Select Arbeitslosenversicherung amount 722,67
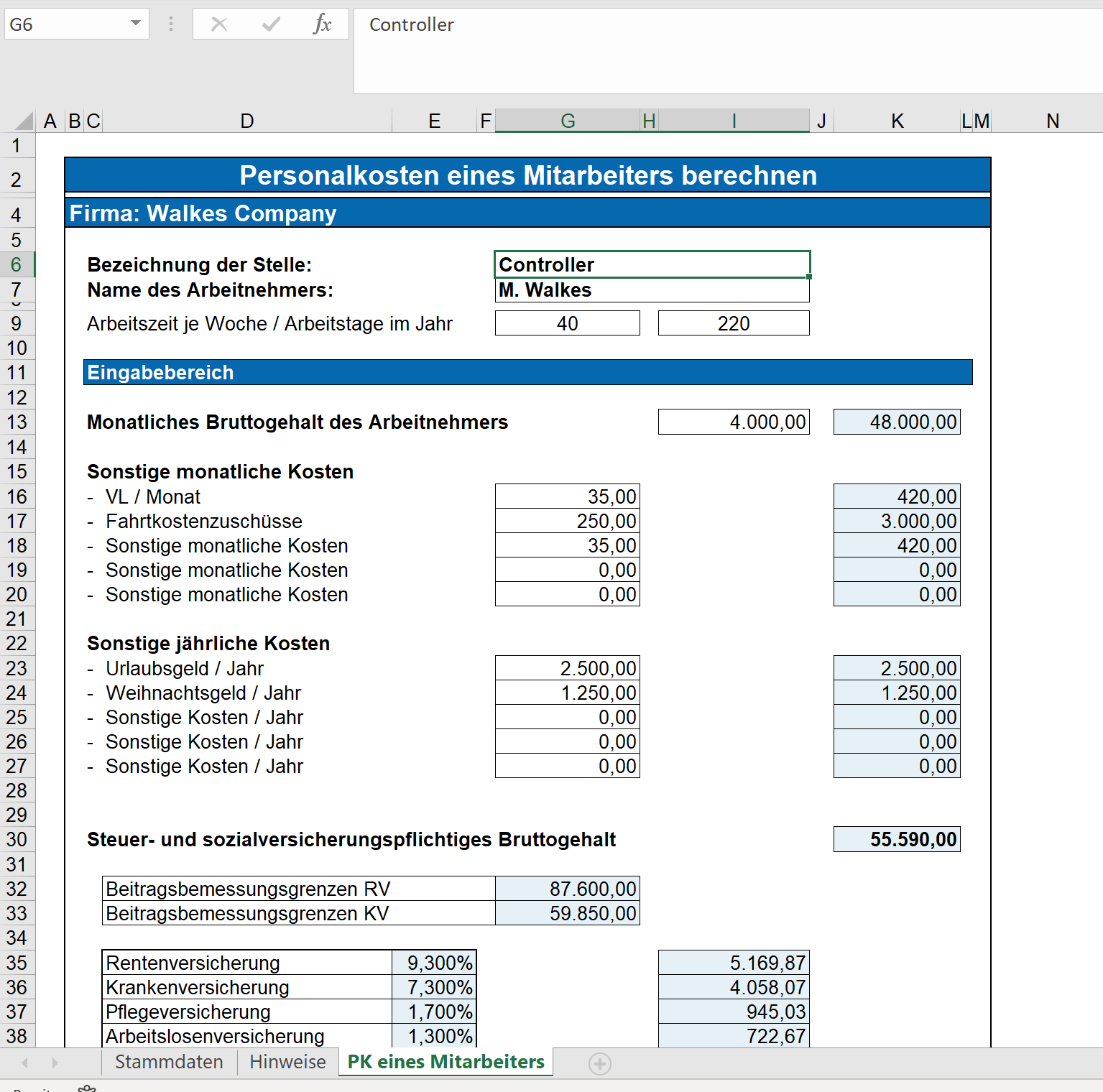 click(x=734, y=1036)
